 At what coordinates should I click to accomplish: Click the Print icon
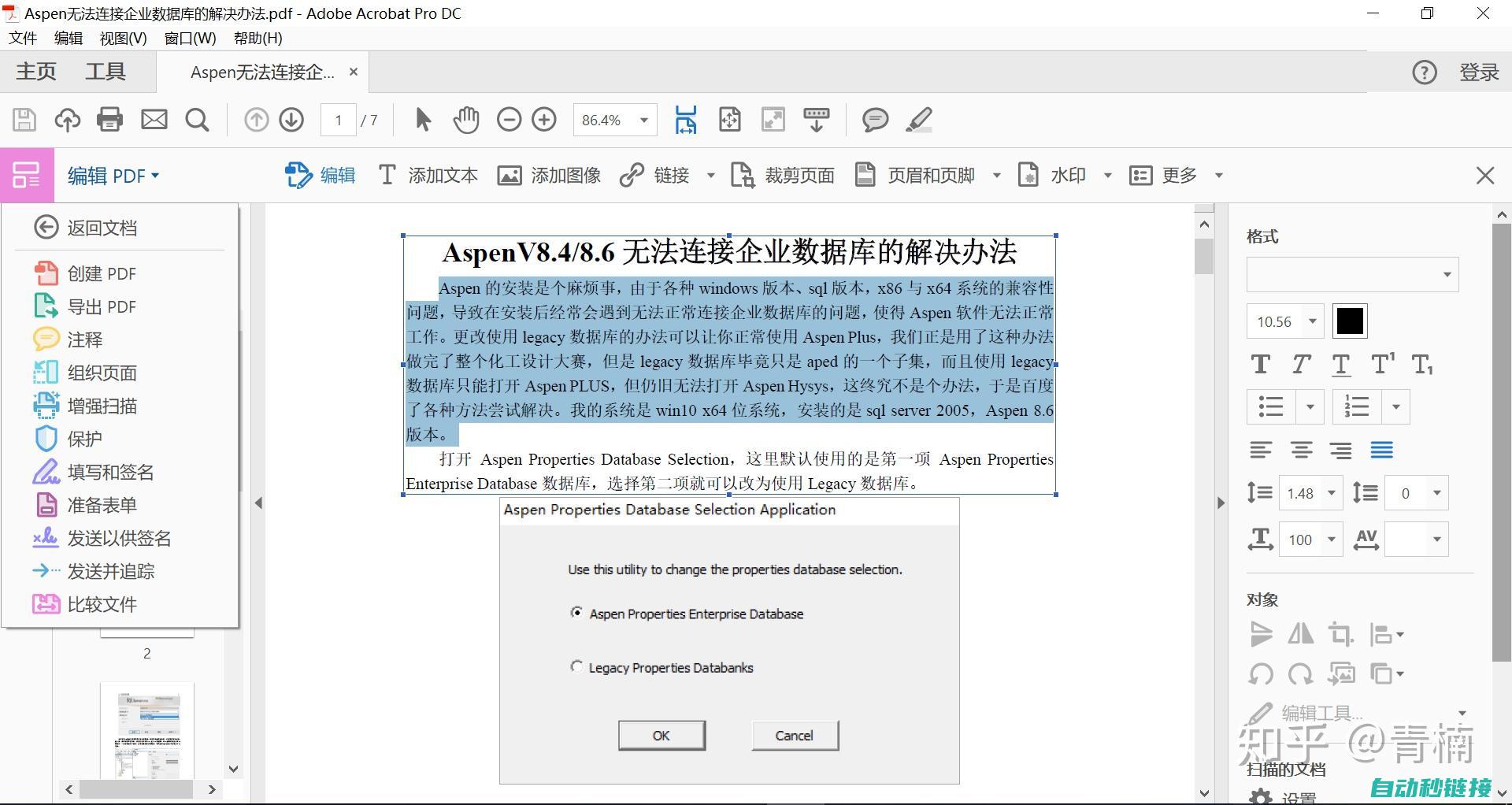point(109,120)
